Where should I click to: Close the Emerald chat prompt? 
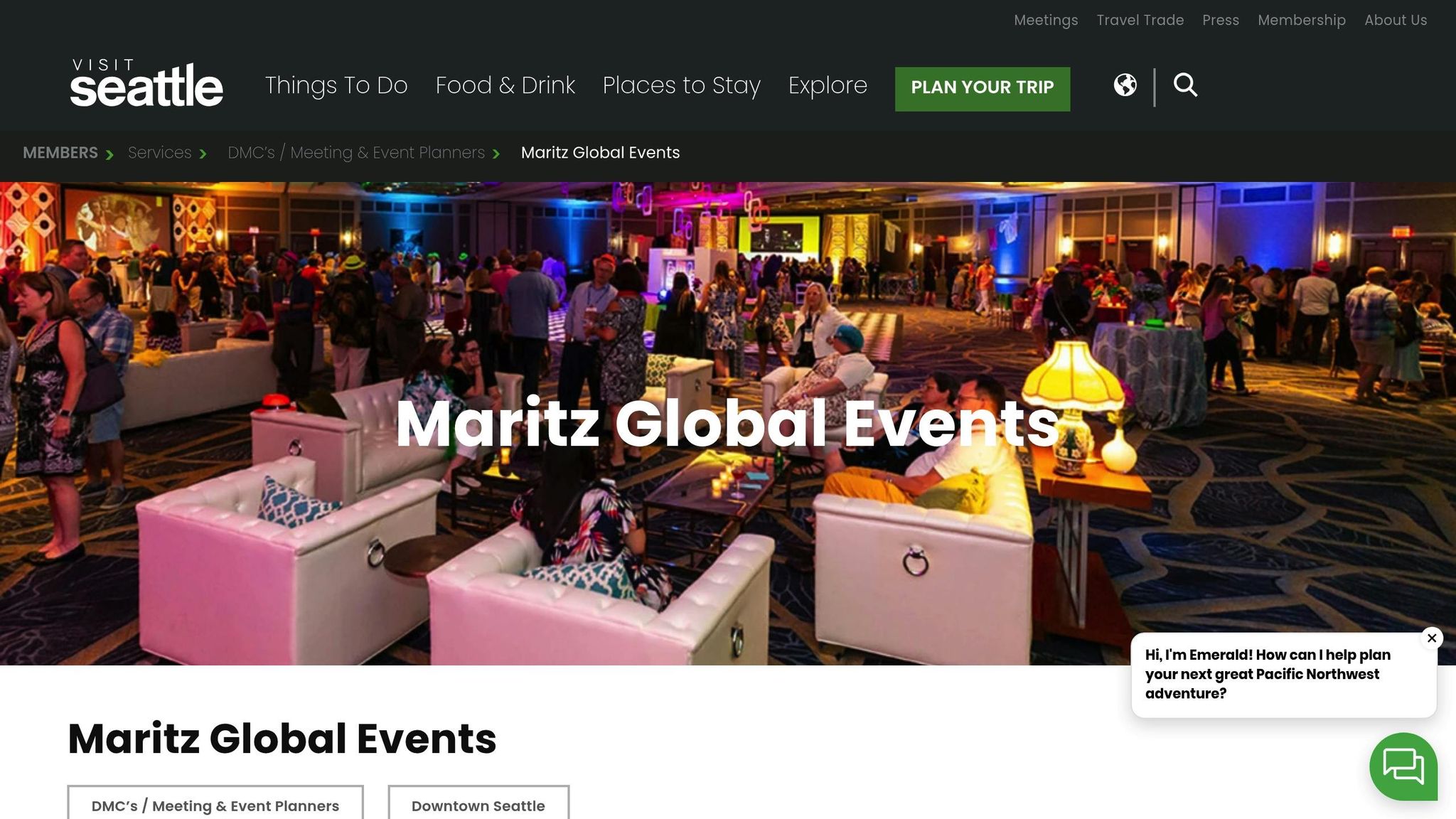[1432, 638]
